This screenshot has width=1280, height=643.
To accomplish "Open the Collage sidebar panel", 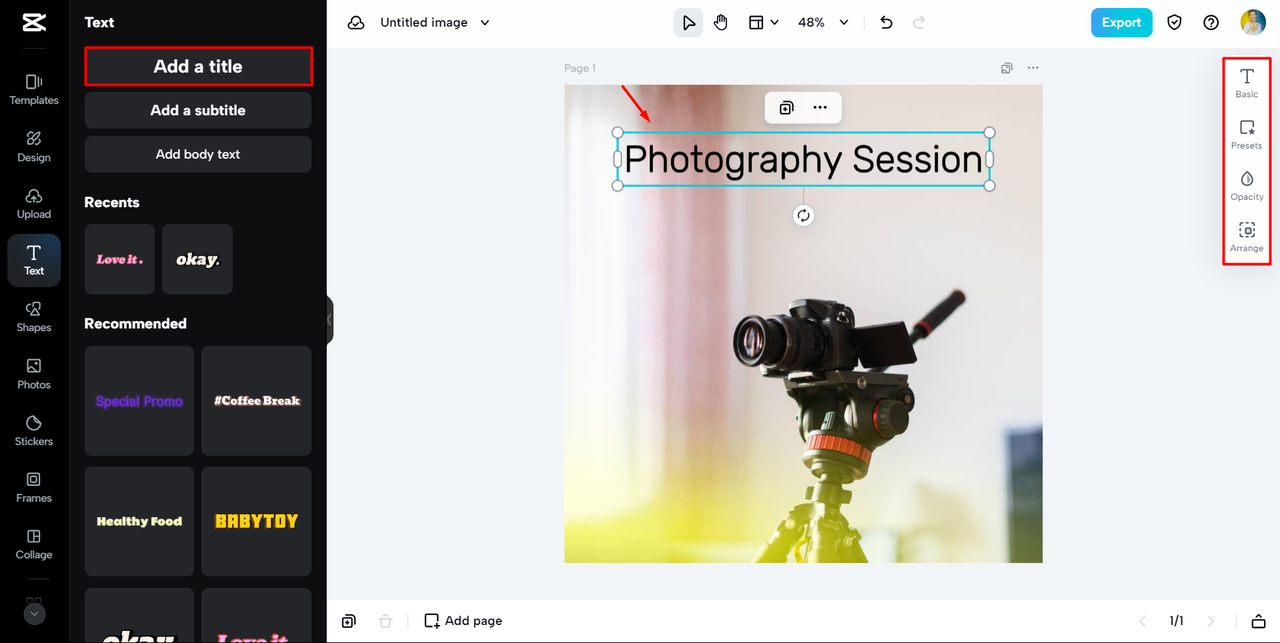I will [x=34, y=544].
